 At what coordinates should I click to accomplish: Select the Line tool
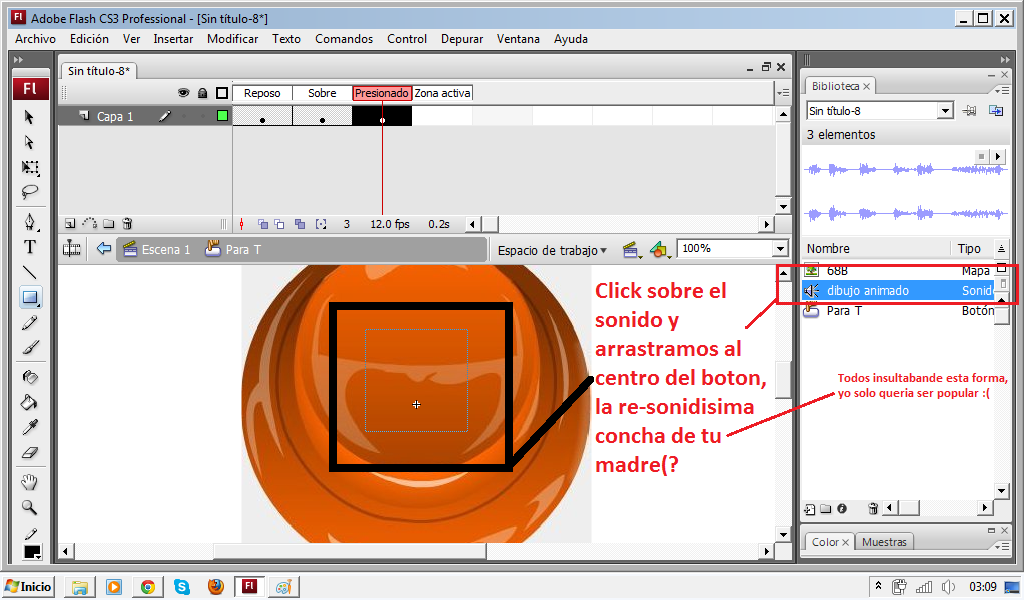click(30, 272)
